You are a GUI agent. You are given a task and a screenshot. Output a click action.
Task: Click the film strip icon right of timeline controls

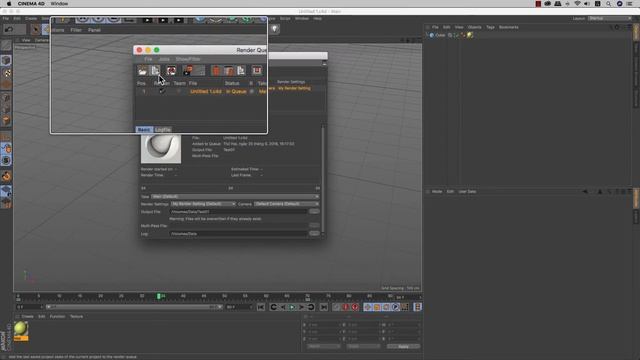point(417,307)
